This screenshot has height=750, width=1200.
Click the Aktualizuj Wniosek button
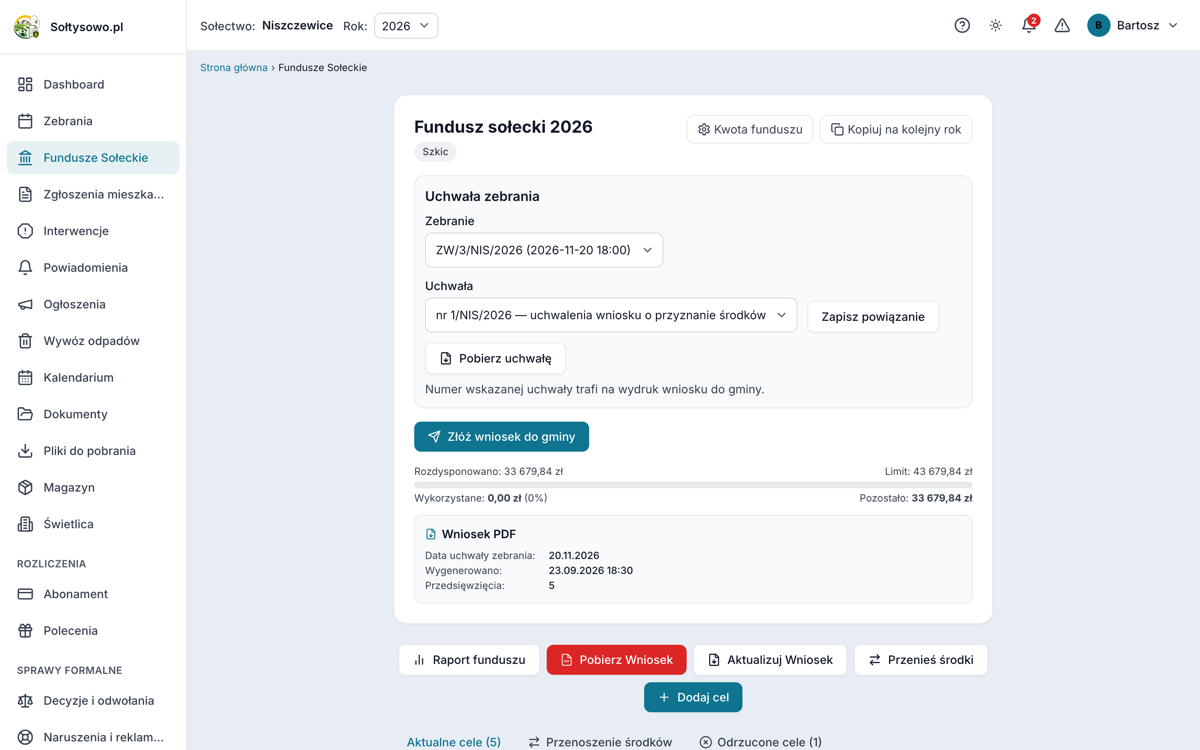[x=770, y=660]
